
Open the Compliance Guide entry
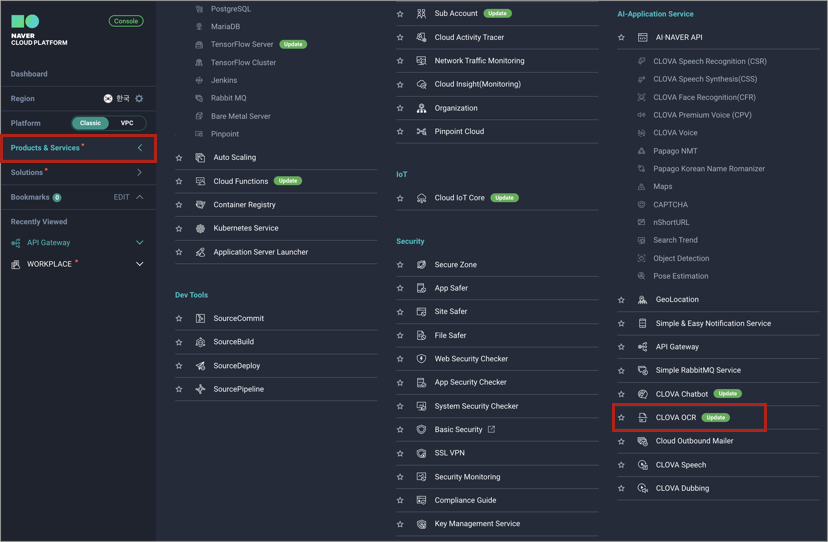click(465, 500)
